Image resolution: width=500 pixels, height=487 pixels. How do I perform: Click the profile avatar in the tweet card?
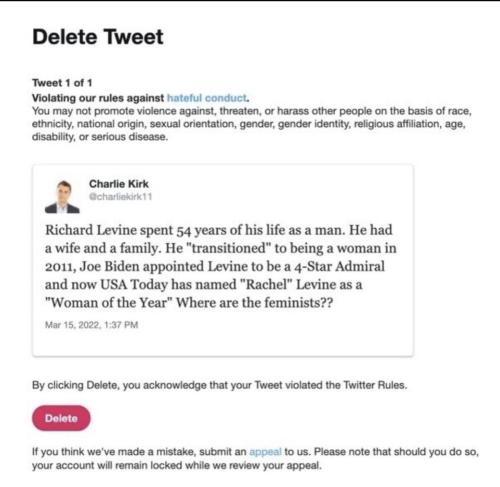click(x=62, y=197)
